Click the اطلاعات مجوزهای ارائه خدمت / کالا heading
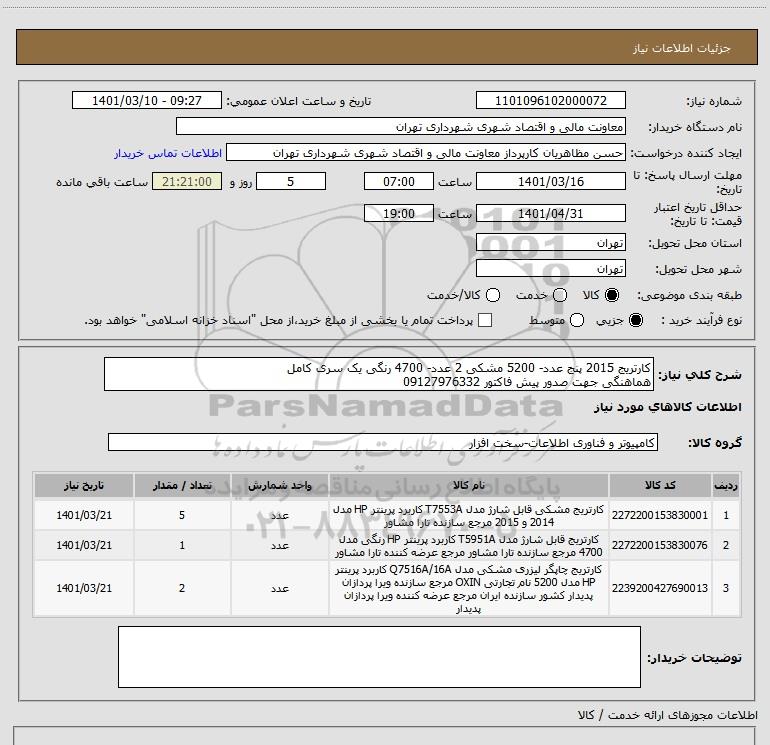The height and width of the screenshot is (745, 770). (667, 715)
